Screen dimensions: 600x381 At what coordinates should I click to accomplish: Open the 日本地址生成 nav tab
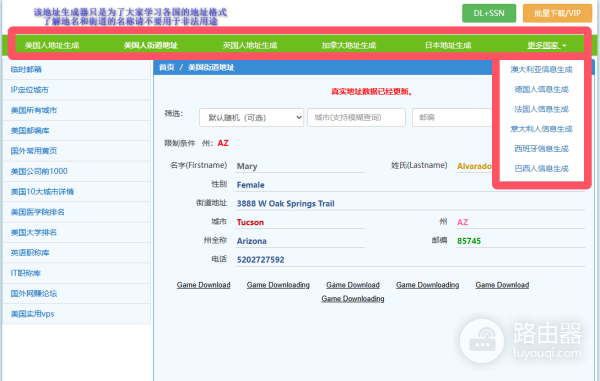point(448,45)
